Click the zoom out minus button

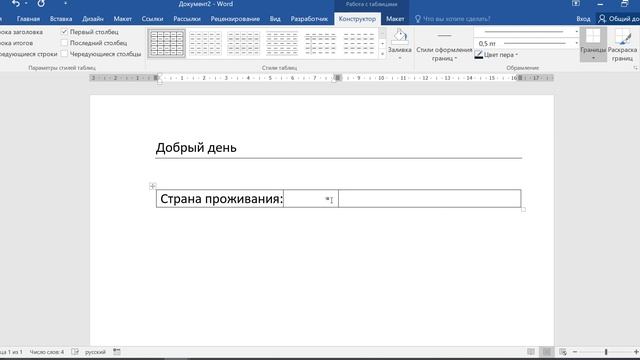pyautogui.click(x=575, y=352)
